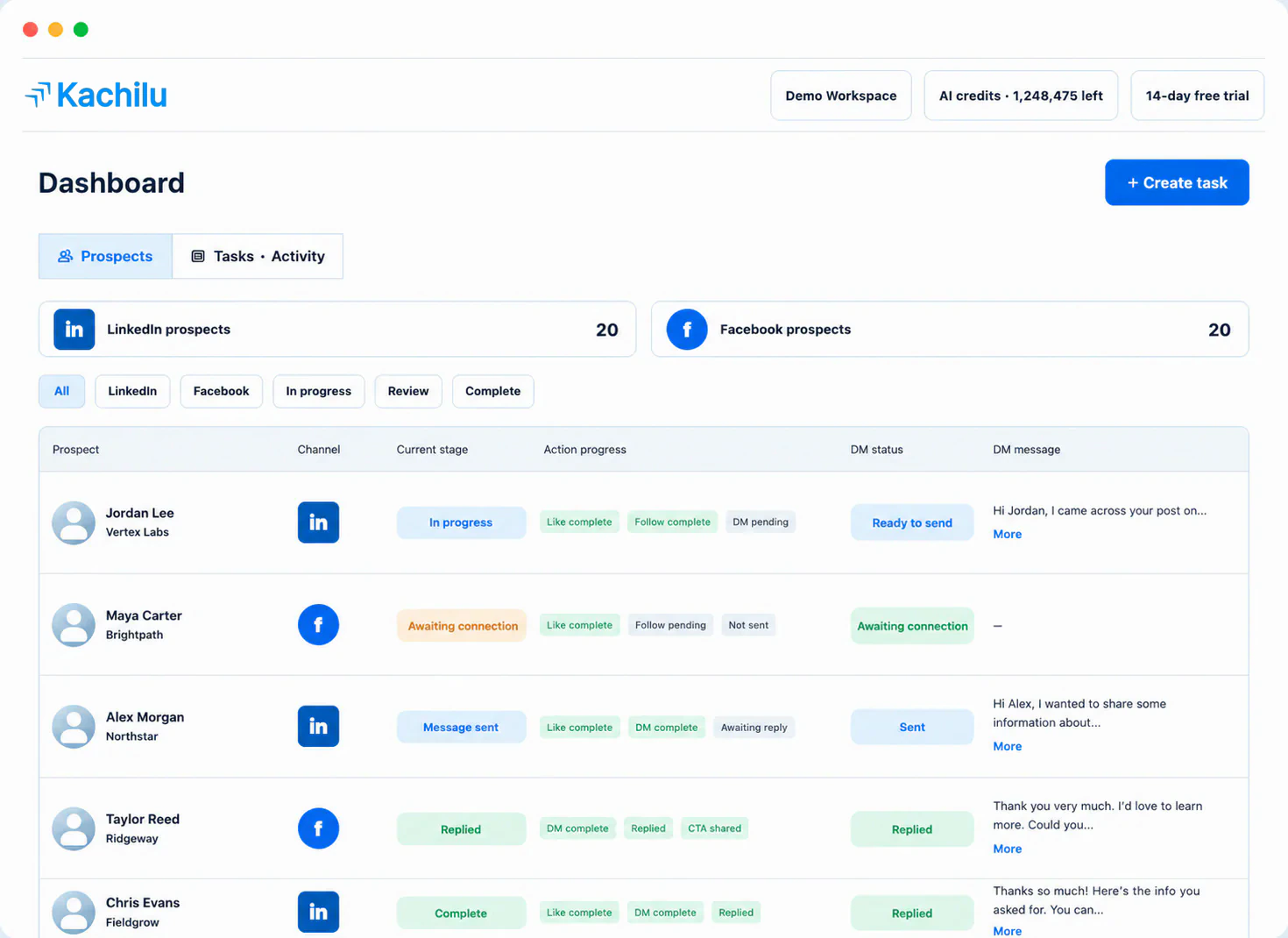Click Maya Carter's avatar
Image resolution: width=1288 pixels, height=938 pixels.
click(x=74, y=625)
